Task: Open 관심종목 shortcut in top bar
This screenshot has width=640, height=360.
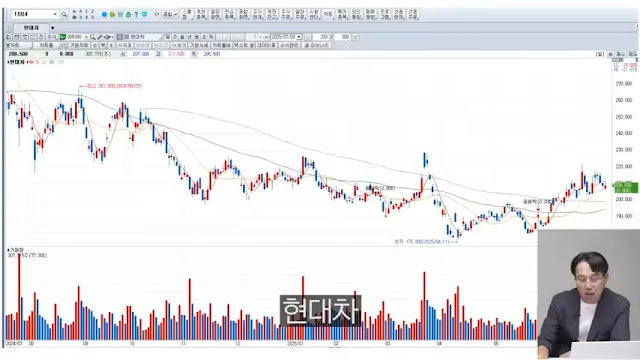Action: pyautogui.click(x=229, y=14)
